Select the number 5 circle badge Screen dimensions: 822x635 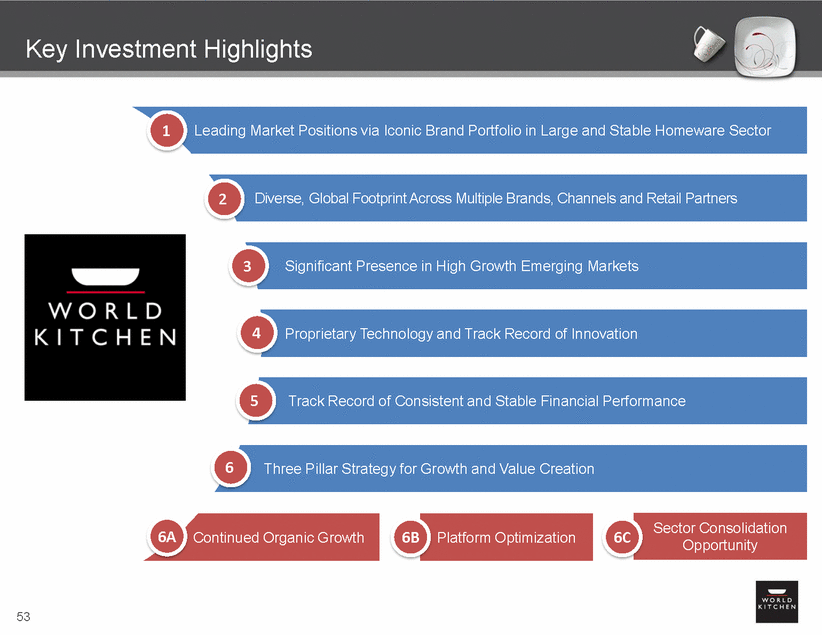coord(255,401)
